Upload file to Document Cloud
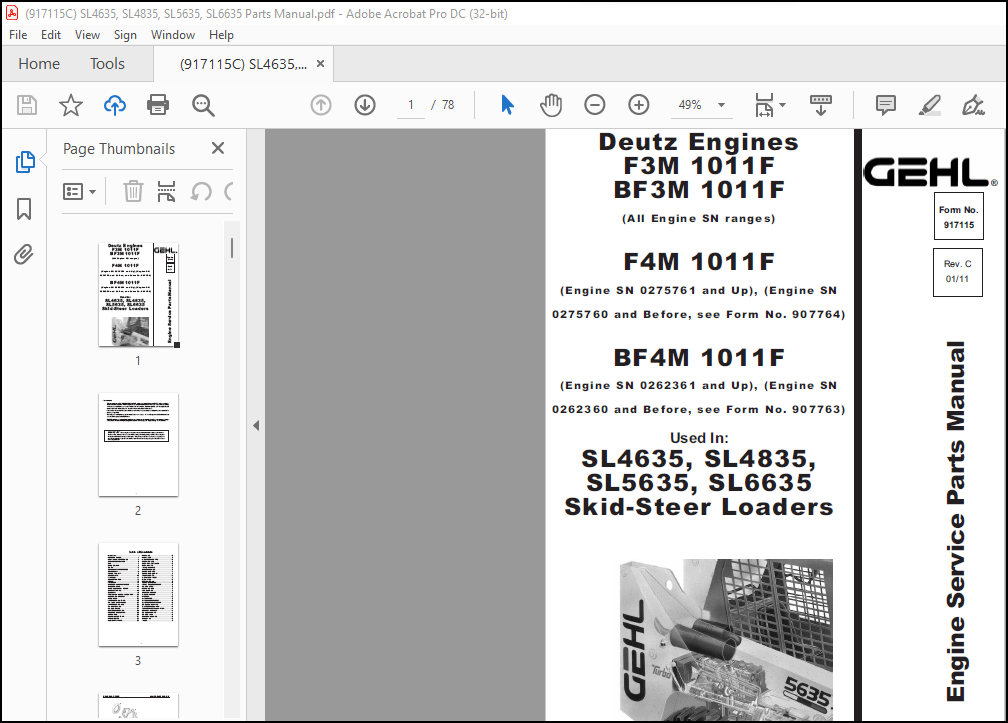This screenshot has height=723, width=1008. [114, 105]
